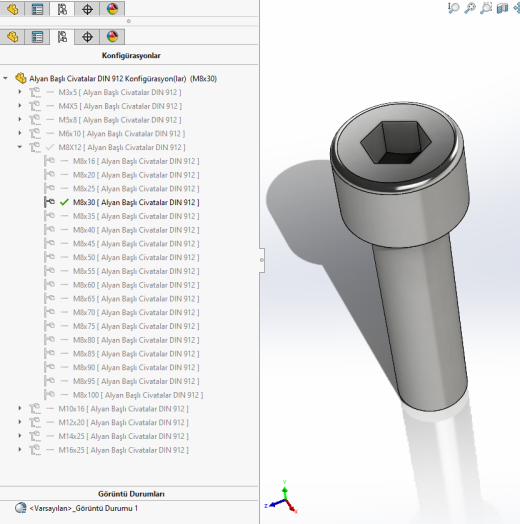Open DimXpertManager tab in upper tab row
Viewport: 520px width, 524px height.
87,9
